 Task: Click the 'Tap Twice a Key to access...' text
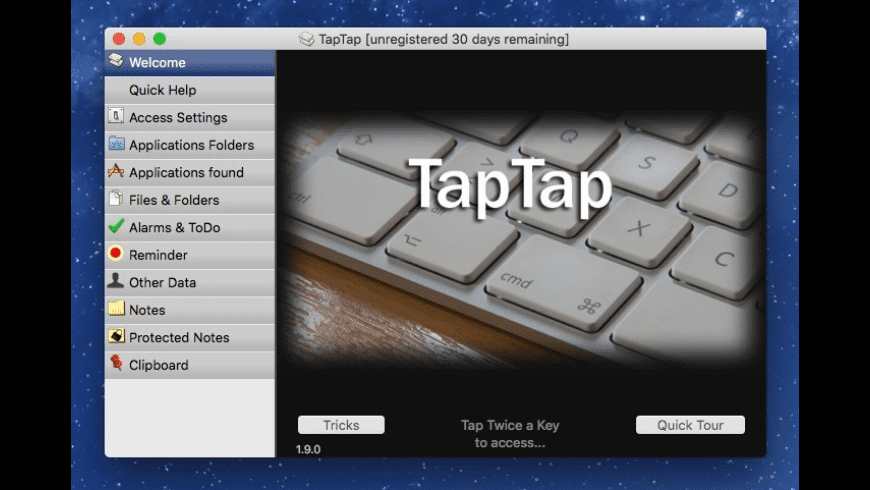[510, 434]
